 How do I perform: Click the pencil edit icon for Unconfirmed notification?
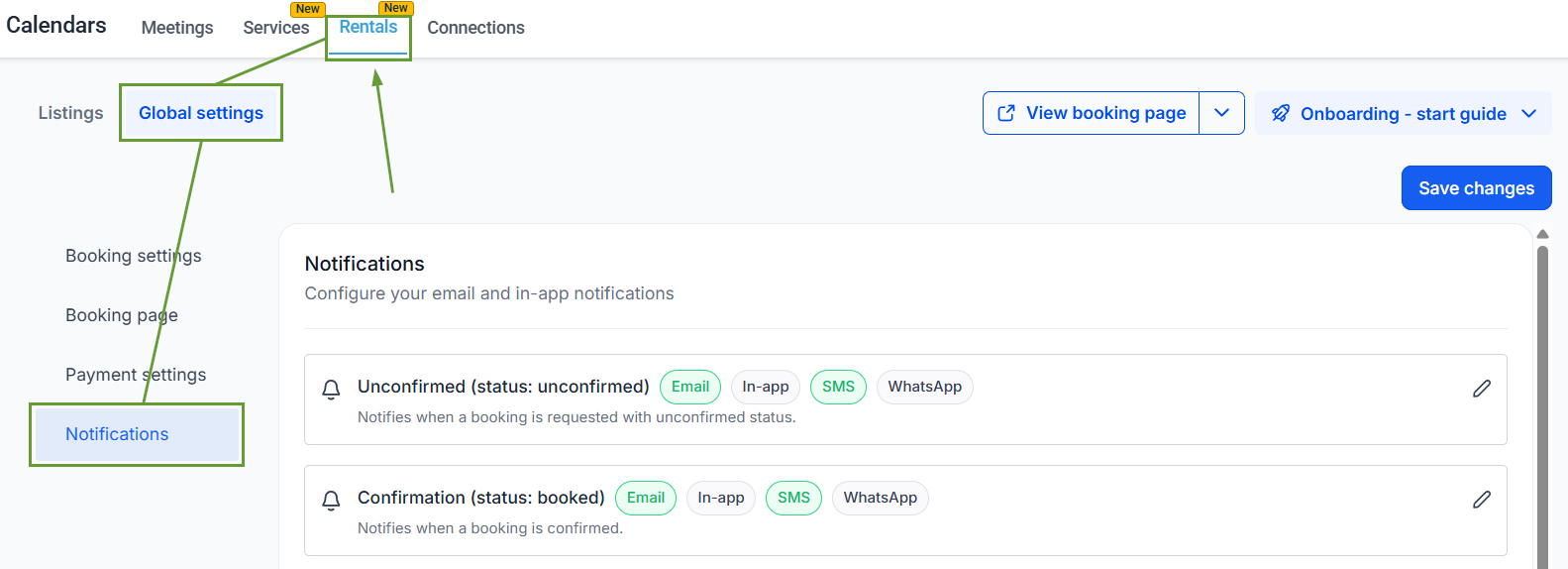coord(1481,389)
